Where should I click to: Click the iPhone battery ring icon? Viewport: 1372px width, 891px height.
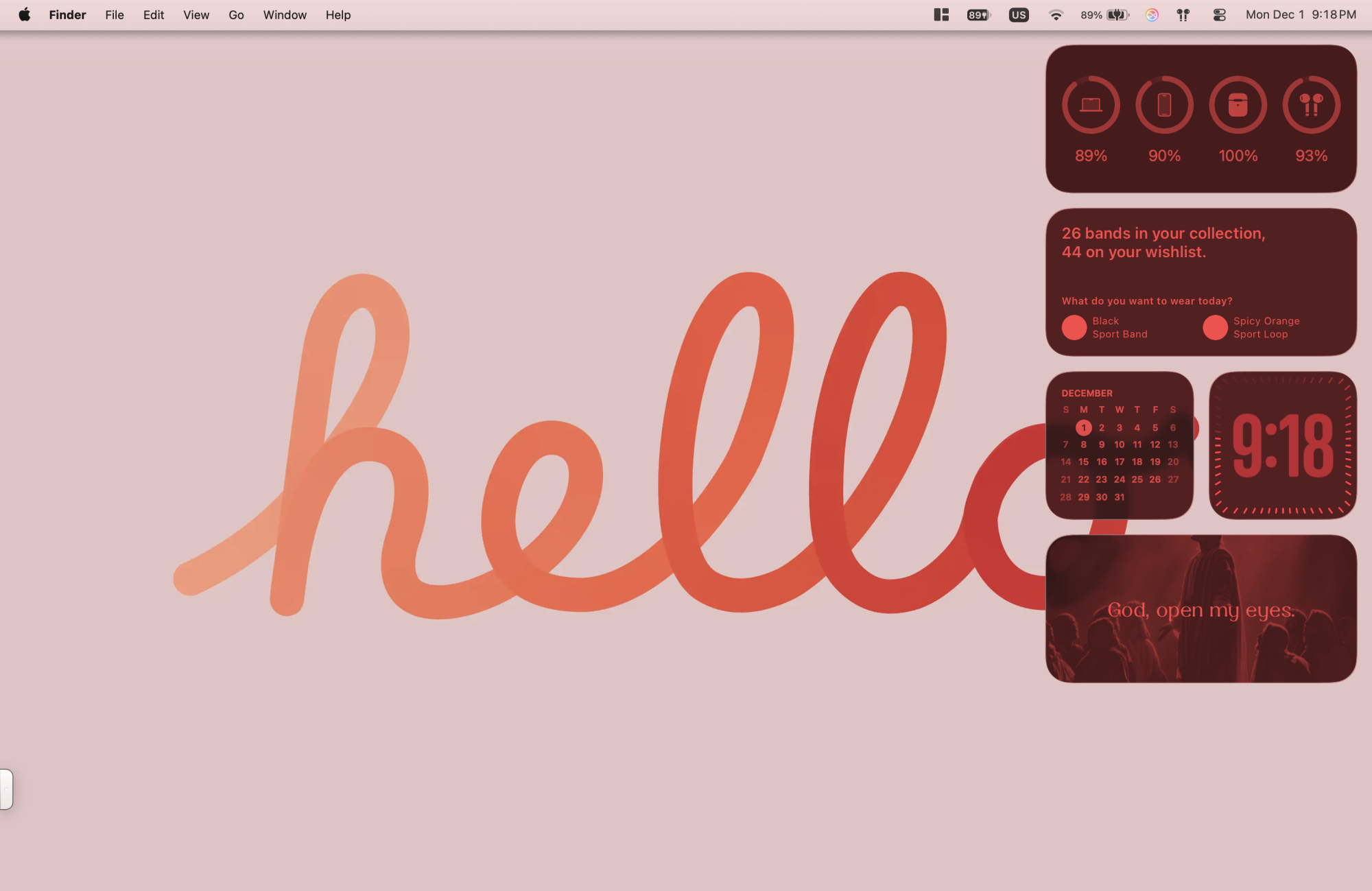[1164, 105]
